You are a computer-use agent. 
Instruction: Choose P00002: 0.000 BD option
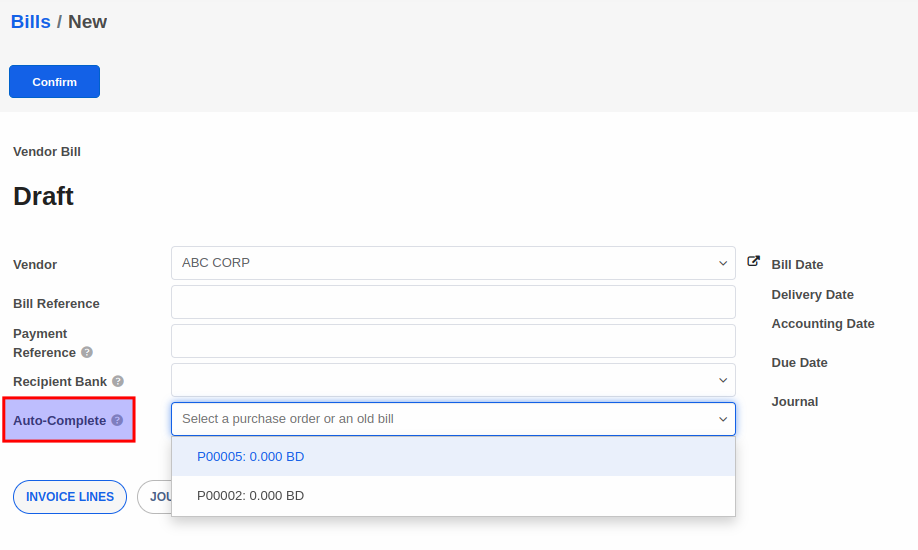coord(251,496)
